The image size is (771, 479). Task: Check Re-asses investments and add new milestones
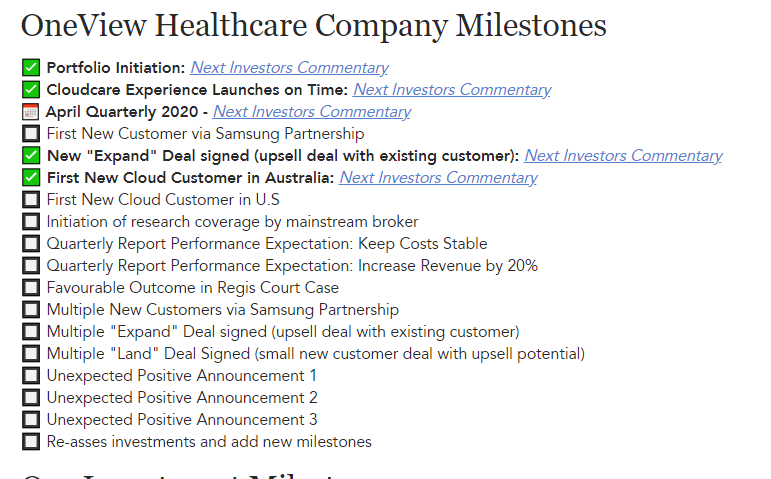30,442
